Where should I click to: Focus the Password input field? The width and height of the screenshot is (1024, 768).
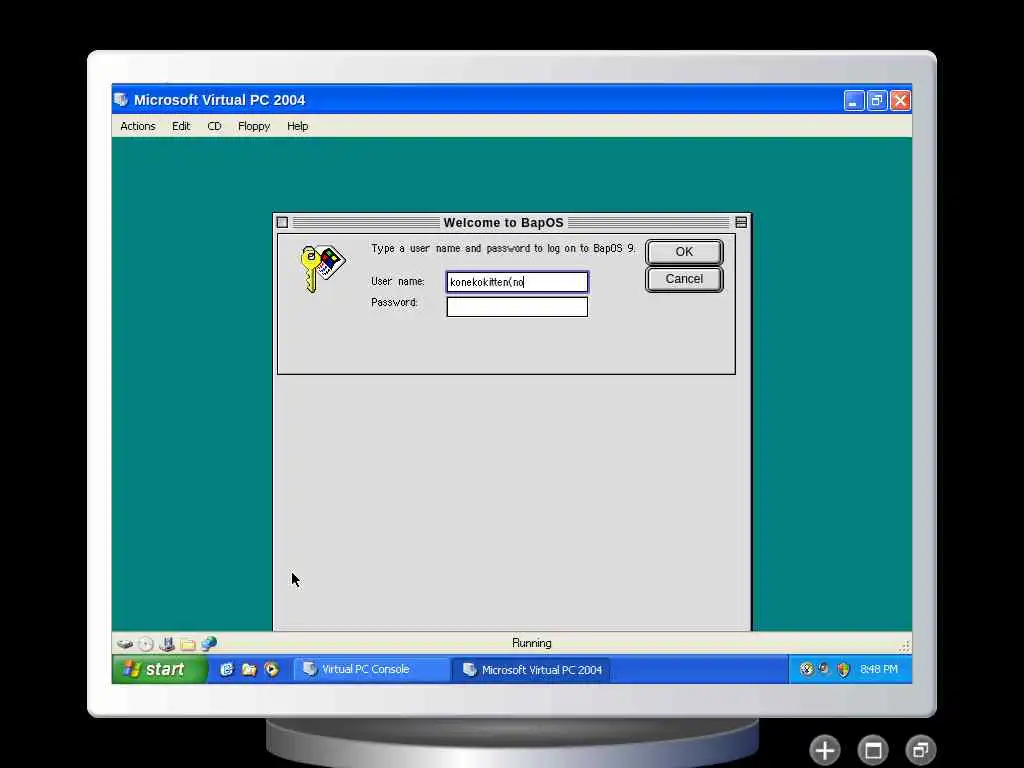(x=517, y=307)
